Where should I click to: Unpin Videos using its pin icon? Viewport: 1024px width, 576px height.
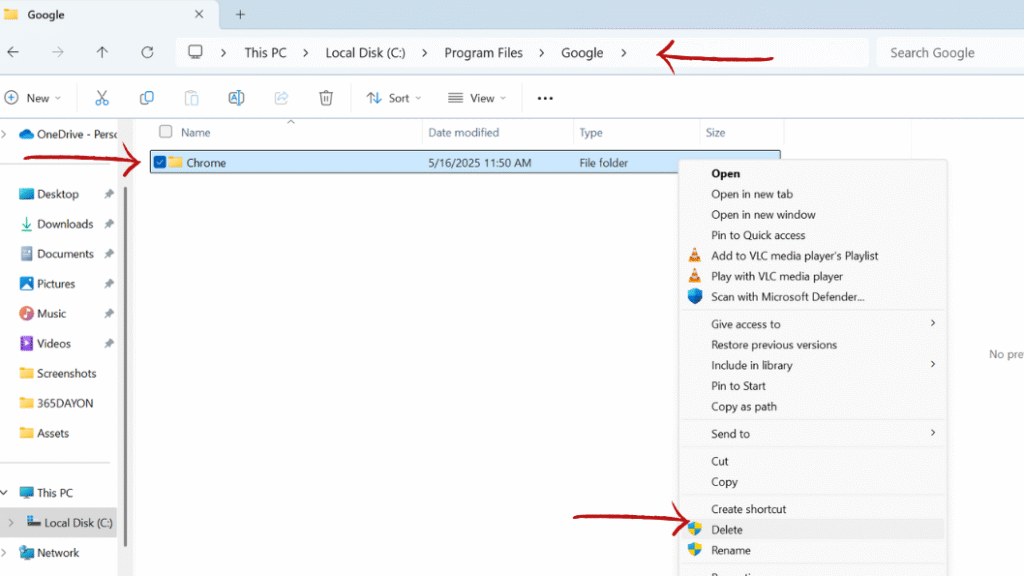tap(108, 344)
